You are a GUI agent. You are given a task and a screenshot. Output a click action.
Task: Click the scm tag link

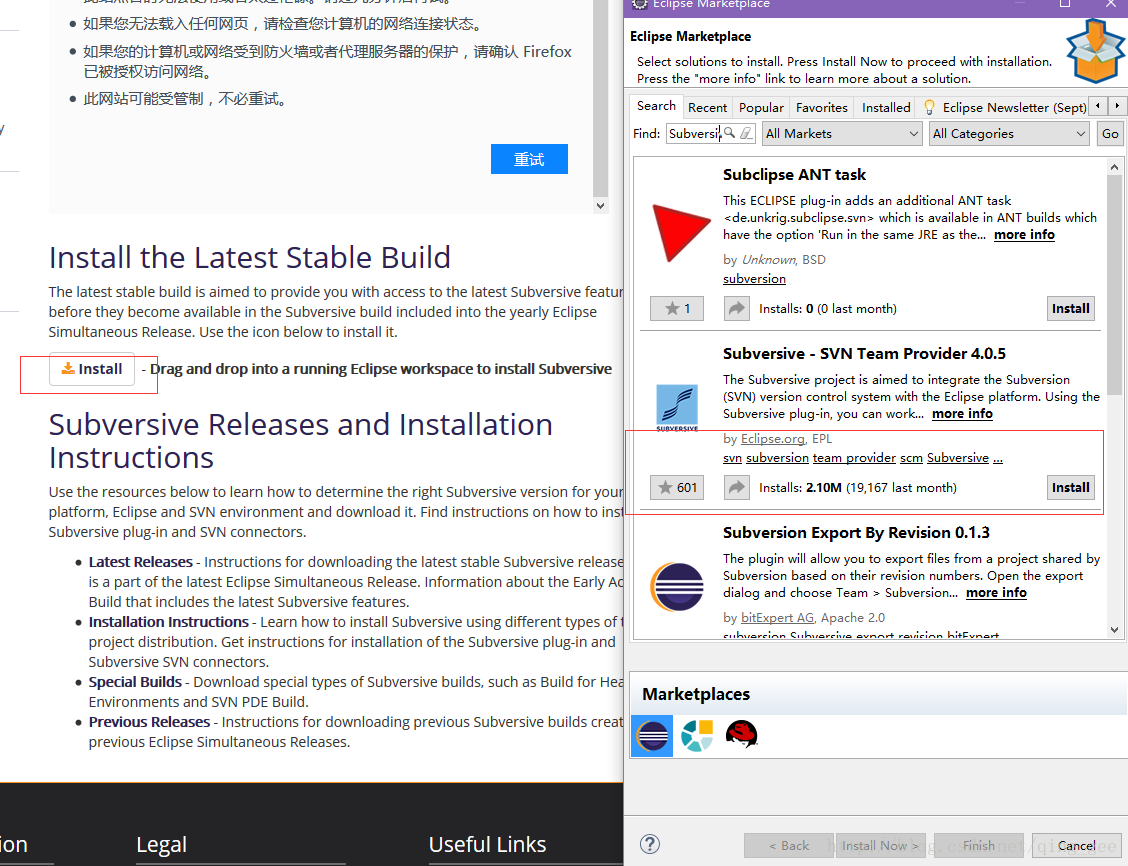point(911,458)
